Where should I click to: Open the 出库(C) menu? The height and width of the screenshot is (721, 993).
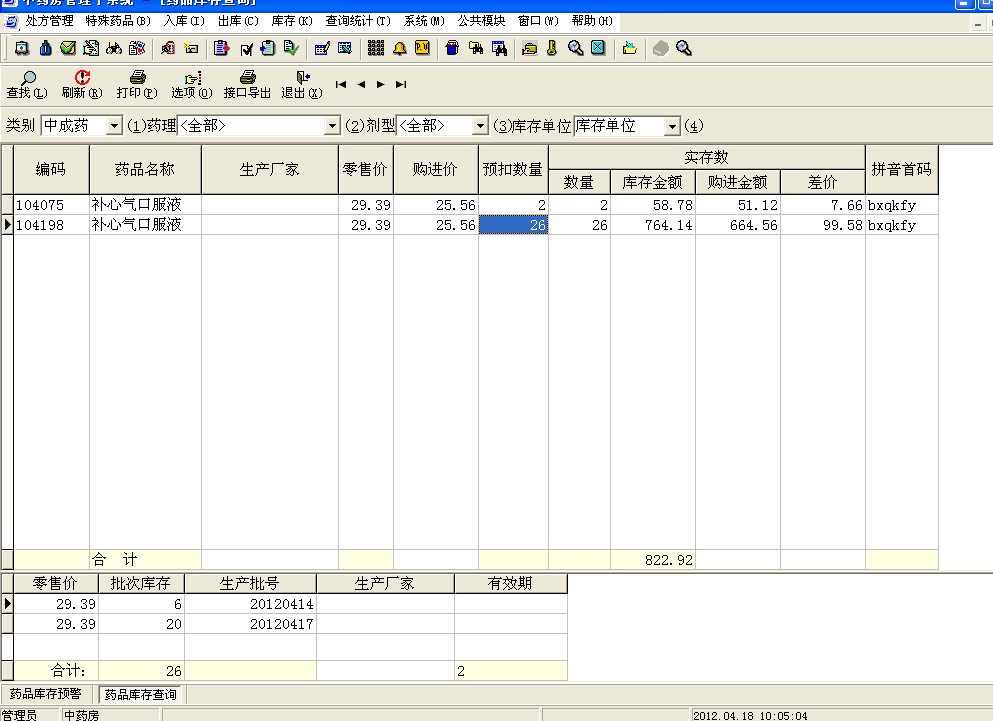pyautogui.click(x=238, y=21)
